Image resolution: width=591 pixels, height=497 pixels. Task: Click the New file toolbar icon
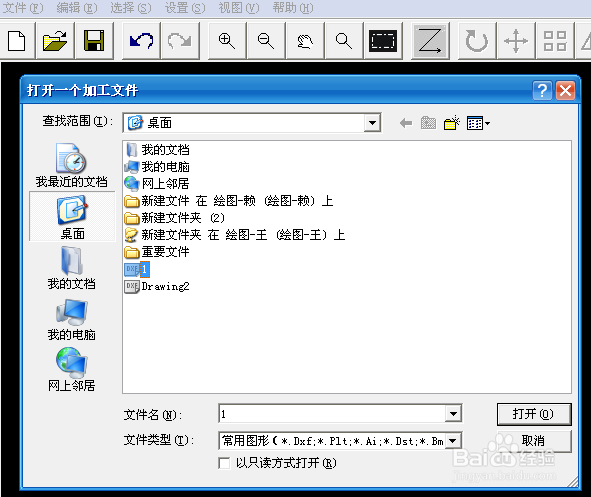click(x=17, y=41)
